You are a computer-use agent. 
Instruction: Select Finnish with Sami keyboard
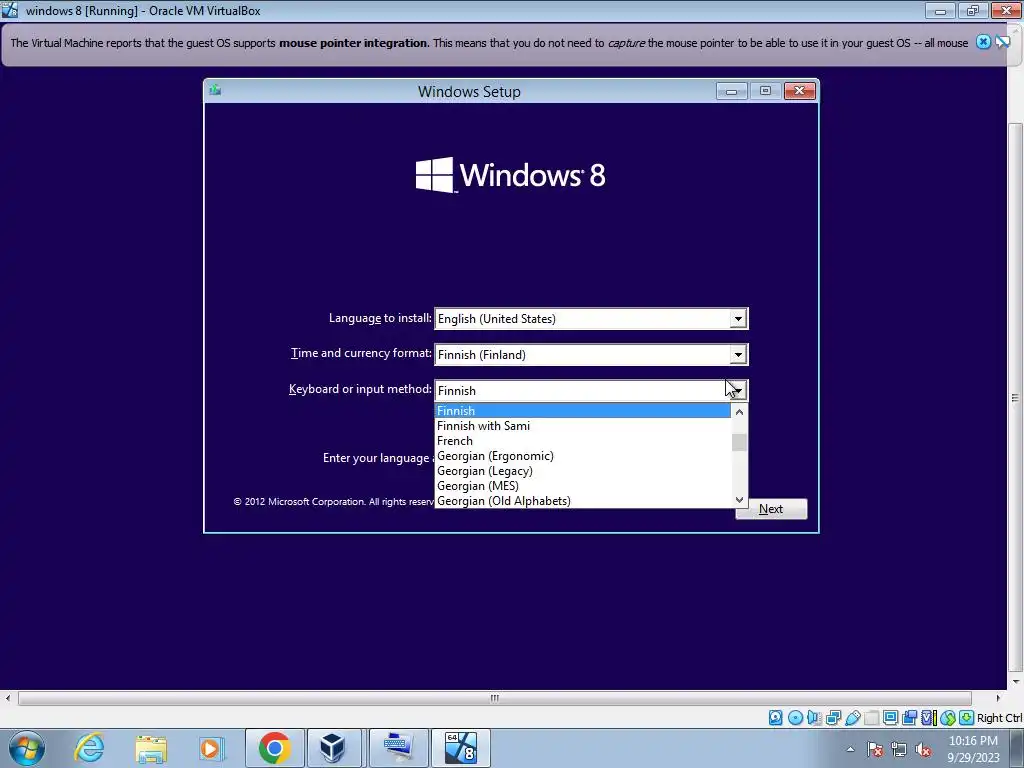click(x=583, y=426)
